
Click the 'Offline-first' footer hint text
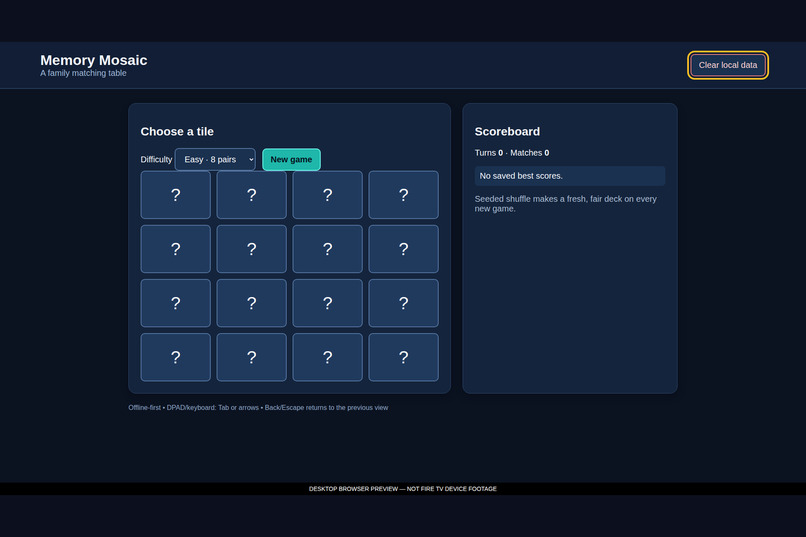258,408
